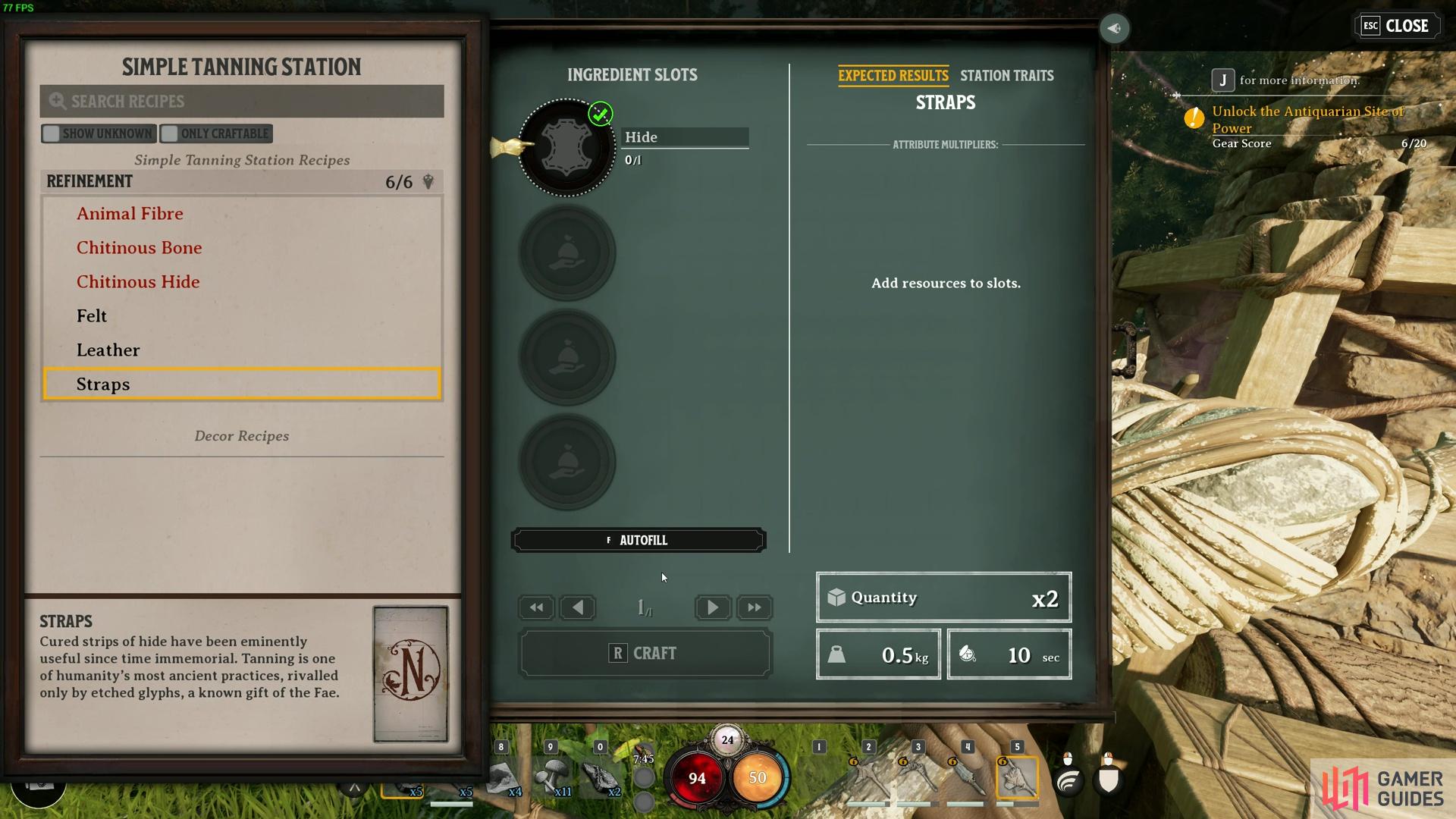
Task: Select Expected Results tab
Action: [893, 75]
